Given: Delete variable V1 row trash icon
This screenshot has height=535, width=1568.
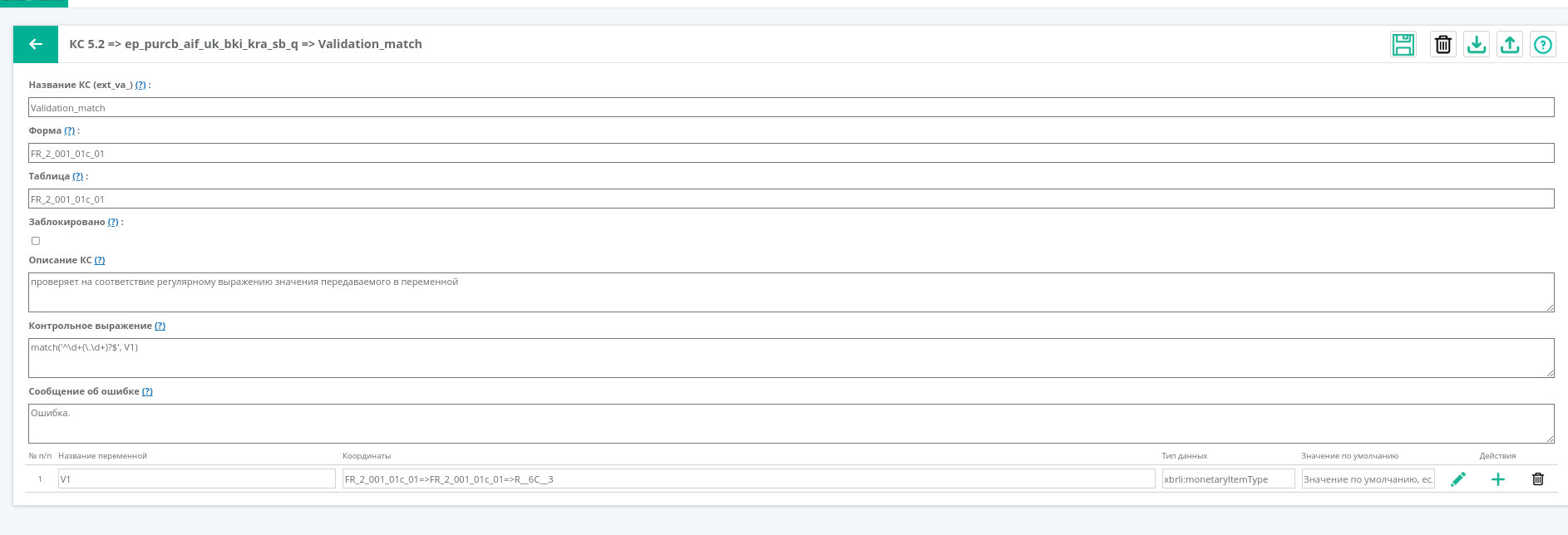Looking at the screenshot, I should (x=1538, y=479).
